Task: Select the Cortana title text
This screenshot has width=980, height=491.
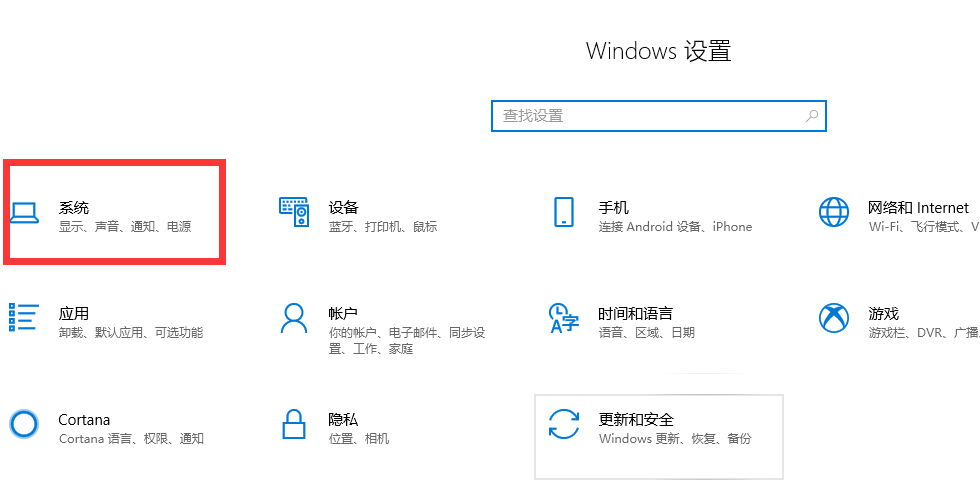Action: point(84,420)
